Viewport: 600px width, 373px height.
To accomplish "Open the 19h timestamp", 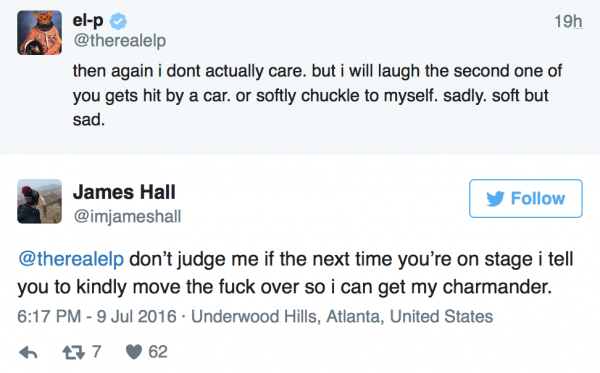I will coord(568,21).
